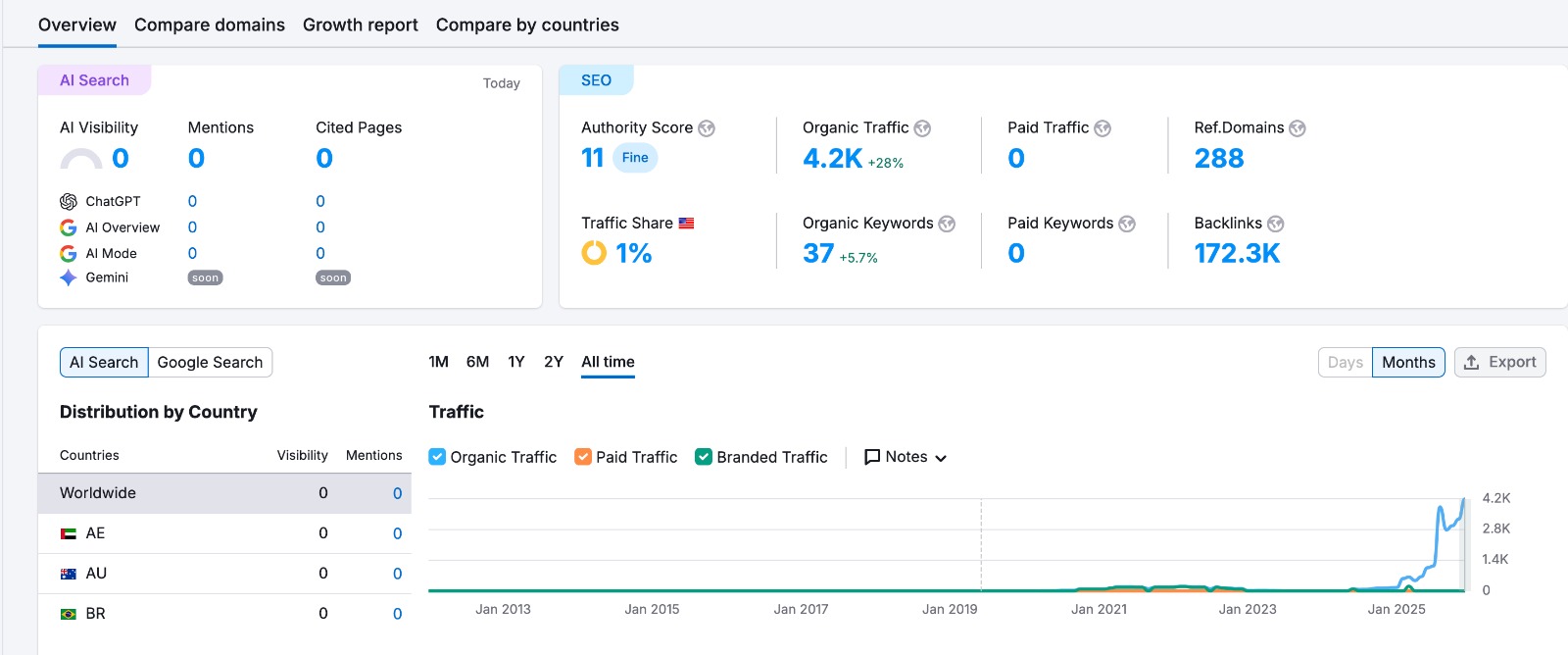Select the 2Y time range

click(554, 362)
